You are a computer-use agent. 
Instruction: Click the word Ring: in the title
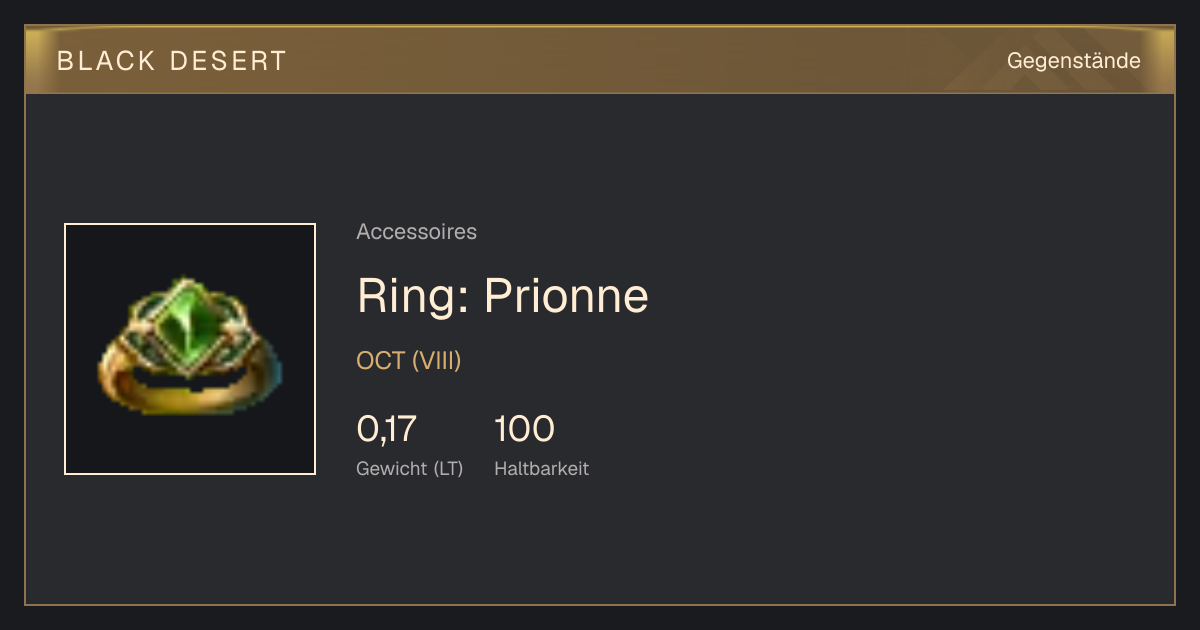(x=413, y=297)
